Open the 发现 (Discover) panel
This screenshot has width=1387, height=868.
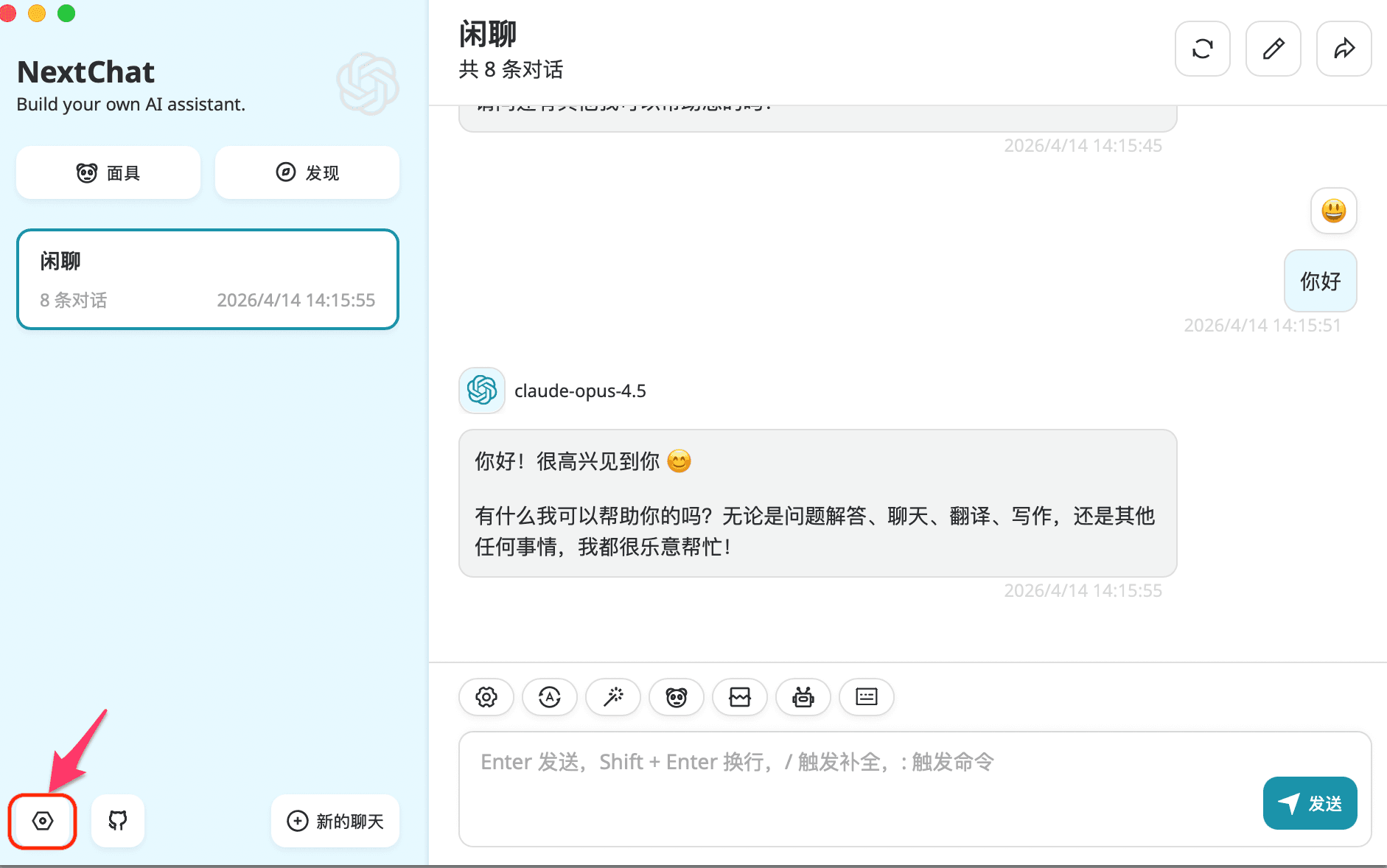tap(307, 172)
